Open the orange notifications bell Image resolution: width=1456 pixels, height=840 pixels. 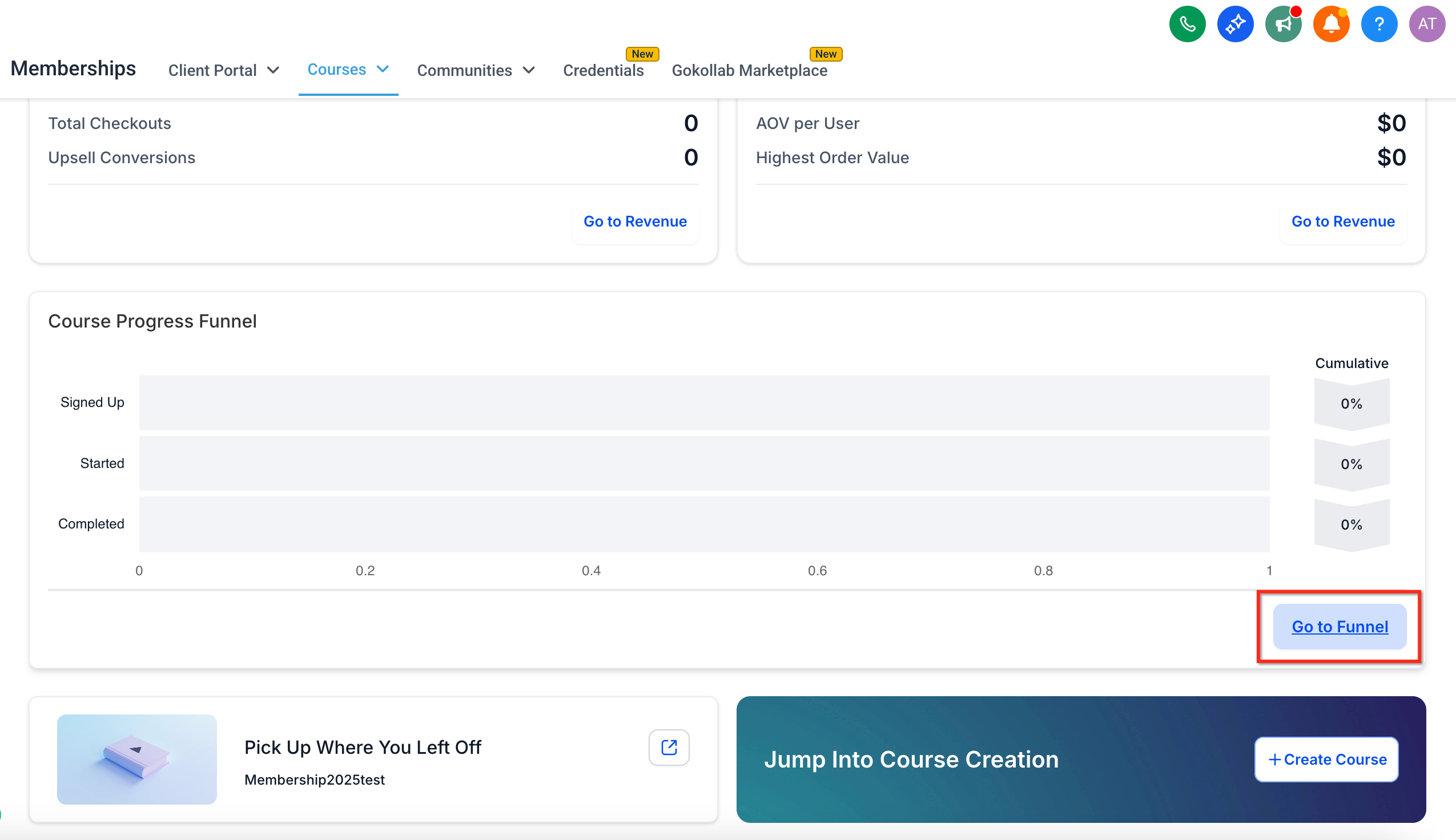coord(1330,24)
